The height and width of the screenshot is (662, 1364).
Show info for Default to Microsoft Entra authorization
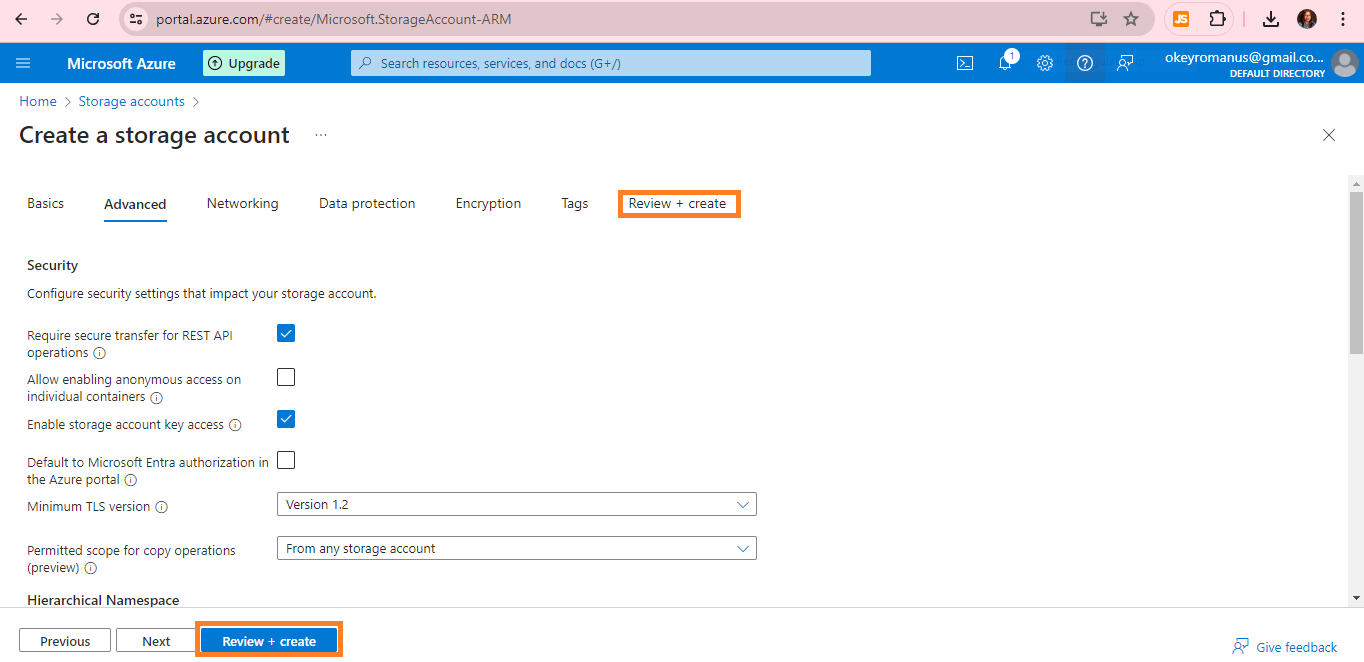(x=130, y=480)
